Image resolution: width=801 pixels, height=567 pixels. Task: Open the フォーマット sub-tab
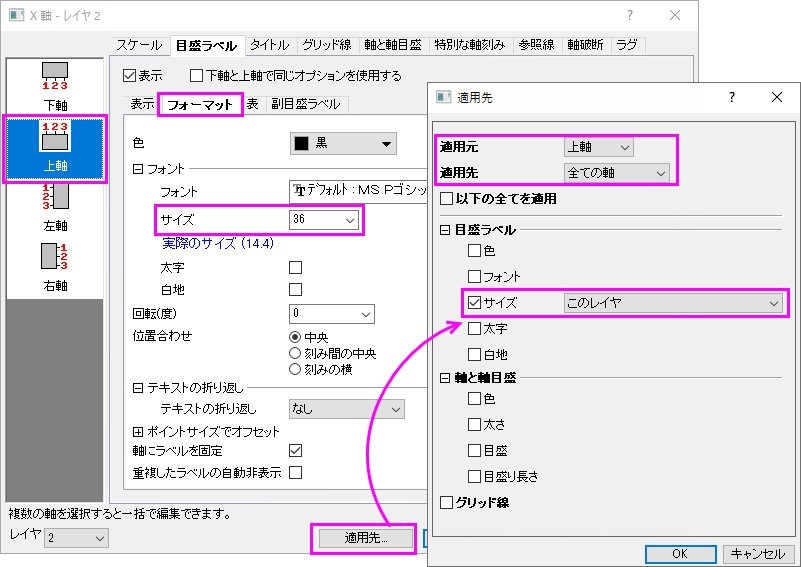click(200, 105)
